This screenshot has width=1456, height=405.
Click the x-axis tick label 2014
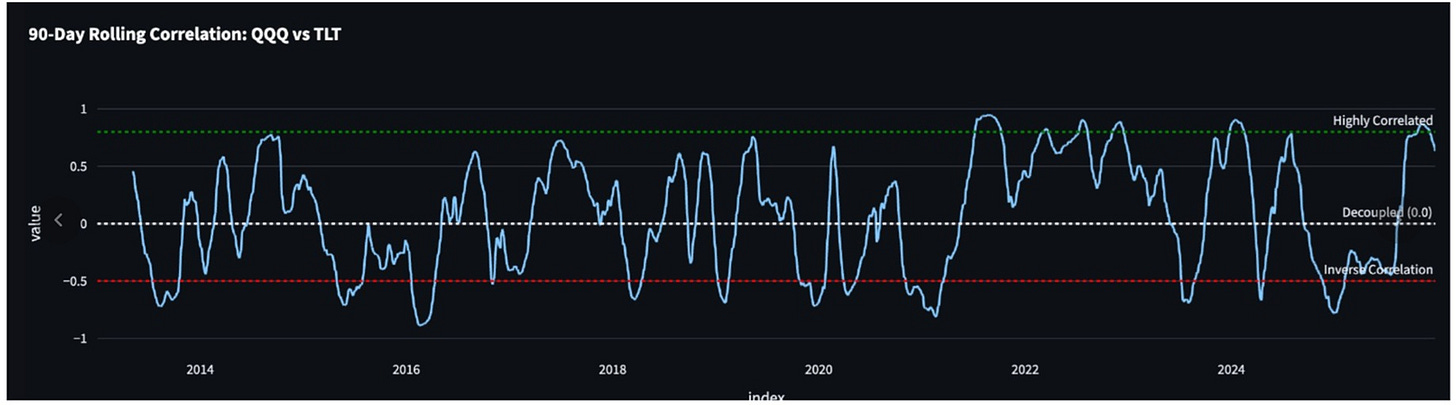pyautogui.click(x=200, y=369)
